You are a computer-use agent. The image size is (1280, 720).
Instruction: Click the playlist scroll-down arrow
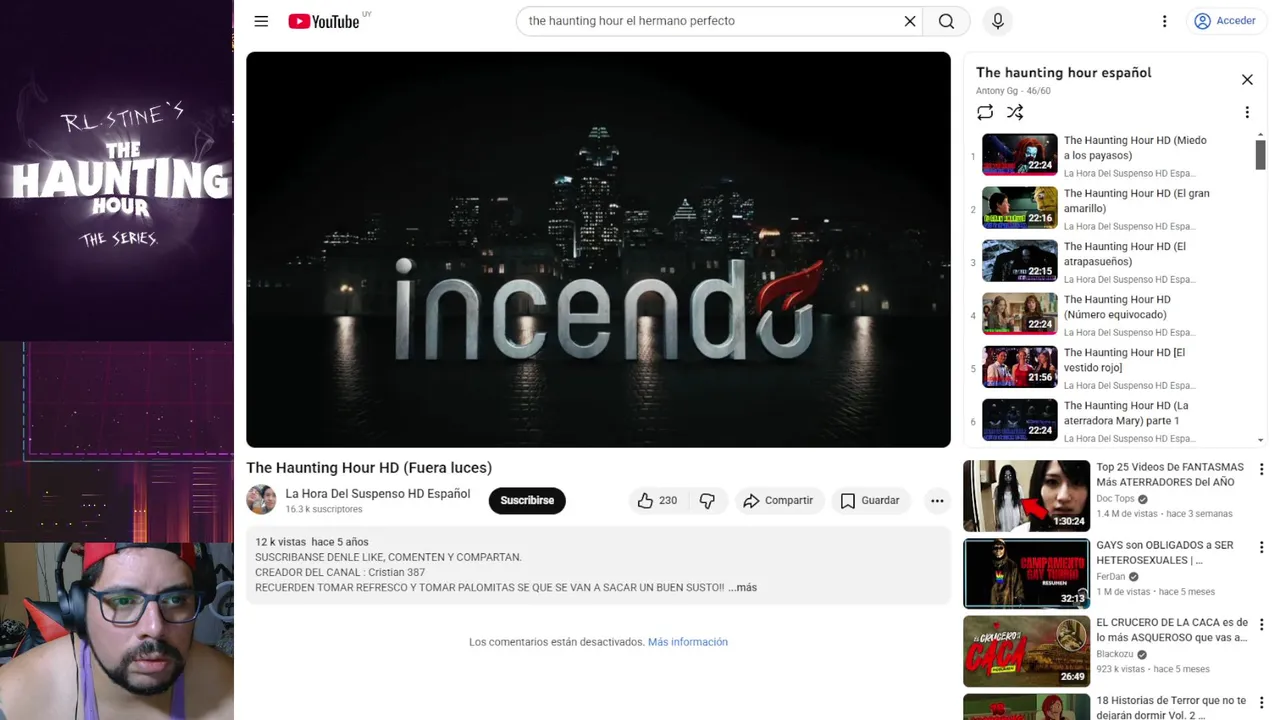(1260, 440)
